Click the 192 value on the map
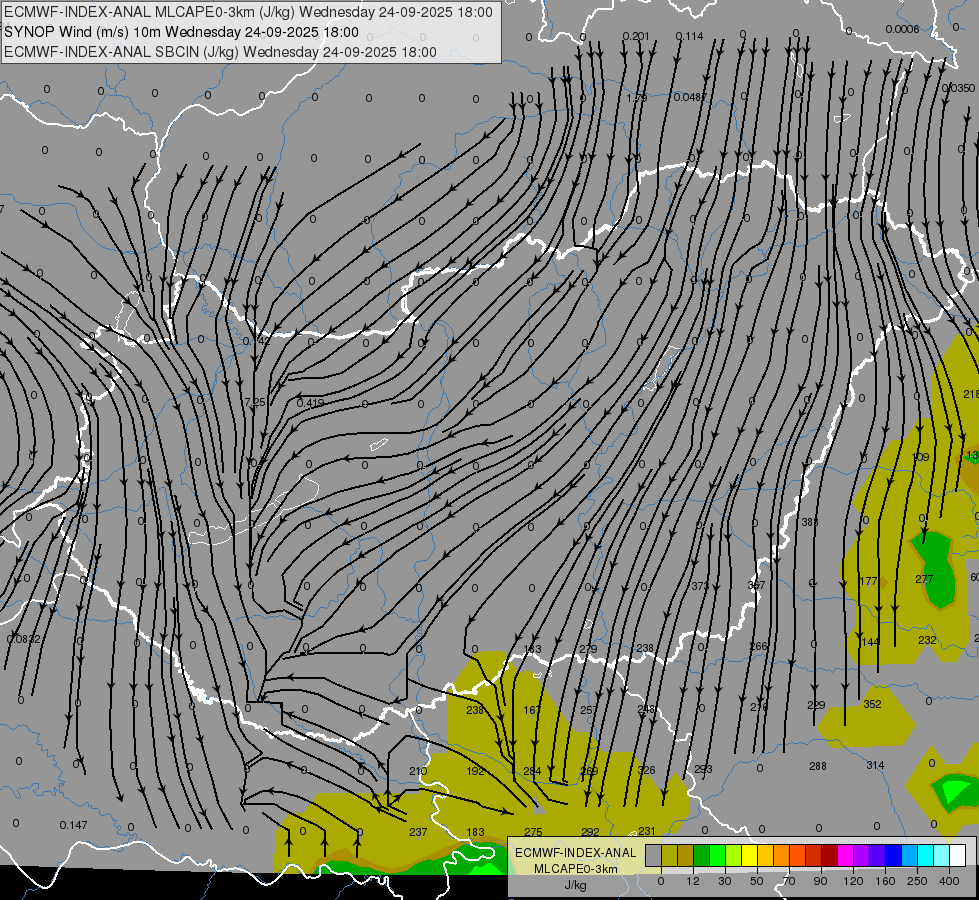 pos(475,771)
